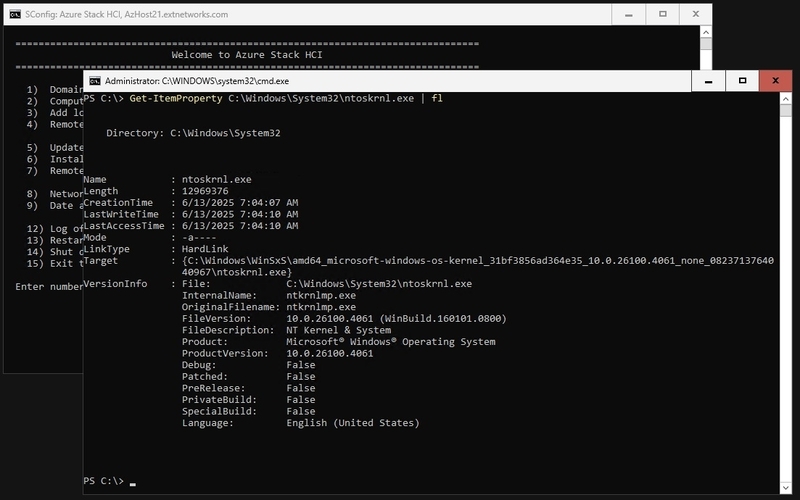Click SConfig menu option 9) Date
This screenshot has height=500, width=800.
(55, 206)
